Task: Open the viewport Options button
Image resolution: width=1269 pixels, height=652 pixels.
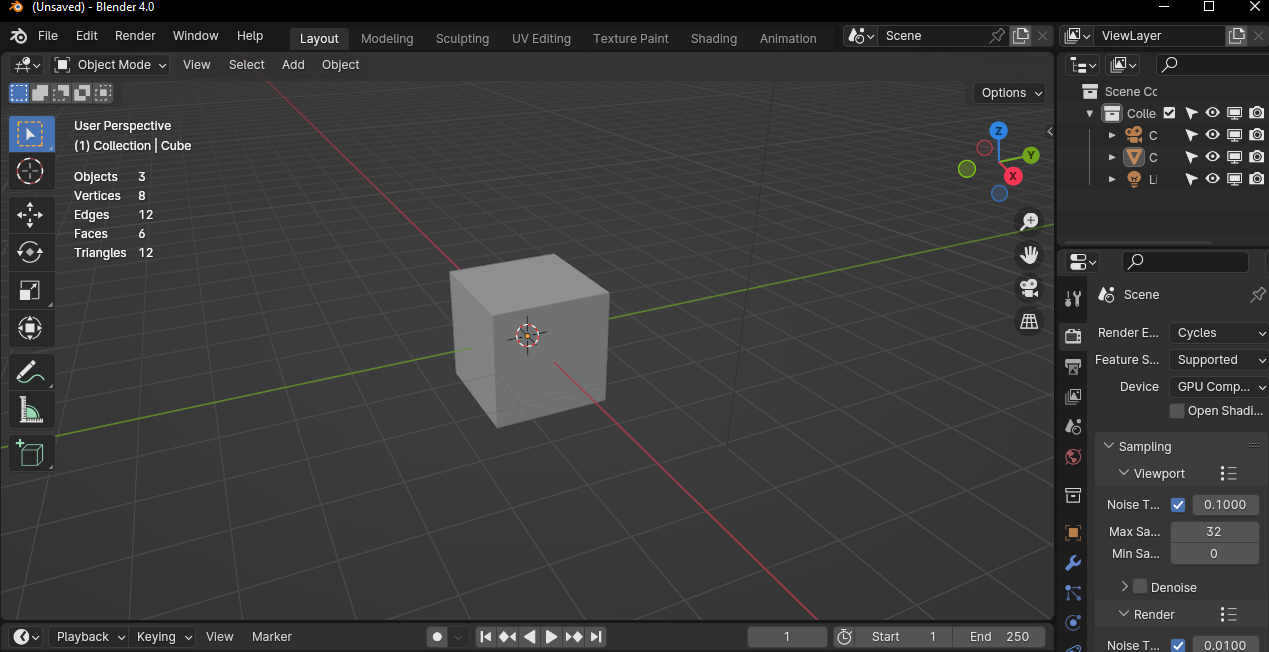Action: pyautogui.click(x=1011, y=93)
